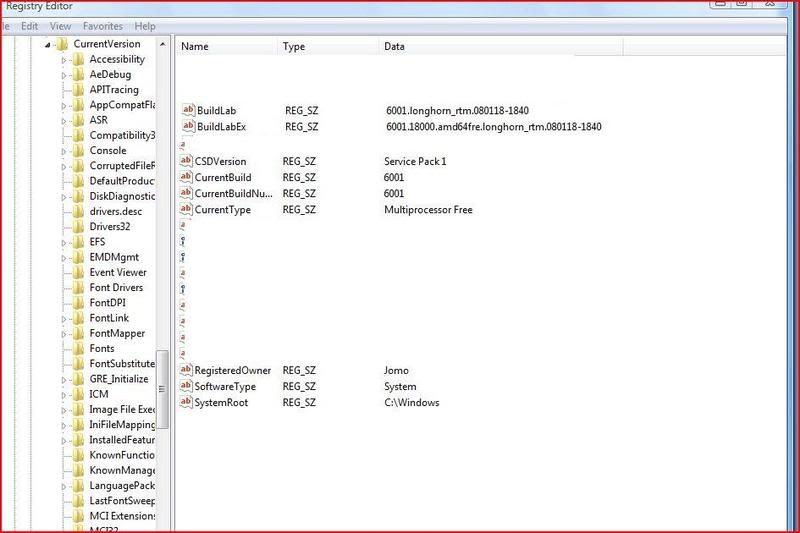This screenshot has height=533, width=800.
Task: Click the 'Multiprocessor Free' data value
Action: [x=428, y=210]
